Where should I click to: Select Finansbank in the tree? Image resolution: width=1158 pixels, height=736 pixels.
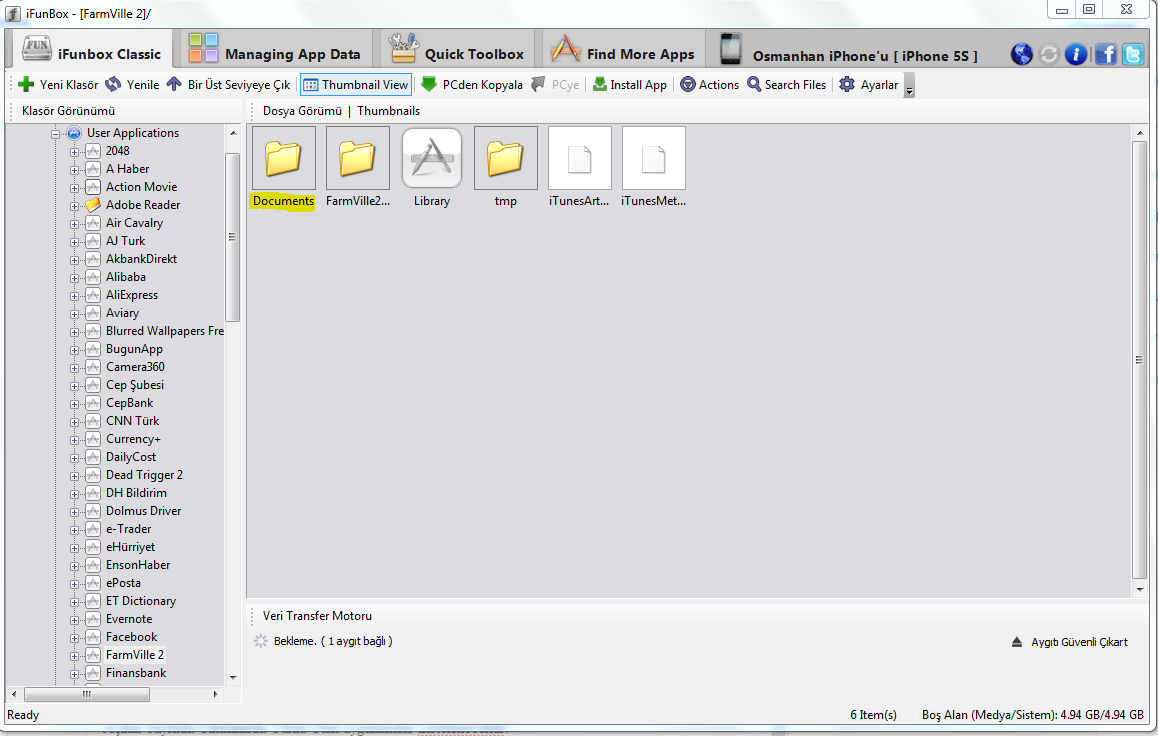pyautogui.click(x=136, y=673)
